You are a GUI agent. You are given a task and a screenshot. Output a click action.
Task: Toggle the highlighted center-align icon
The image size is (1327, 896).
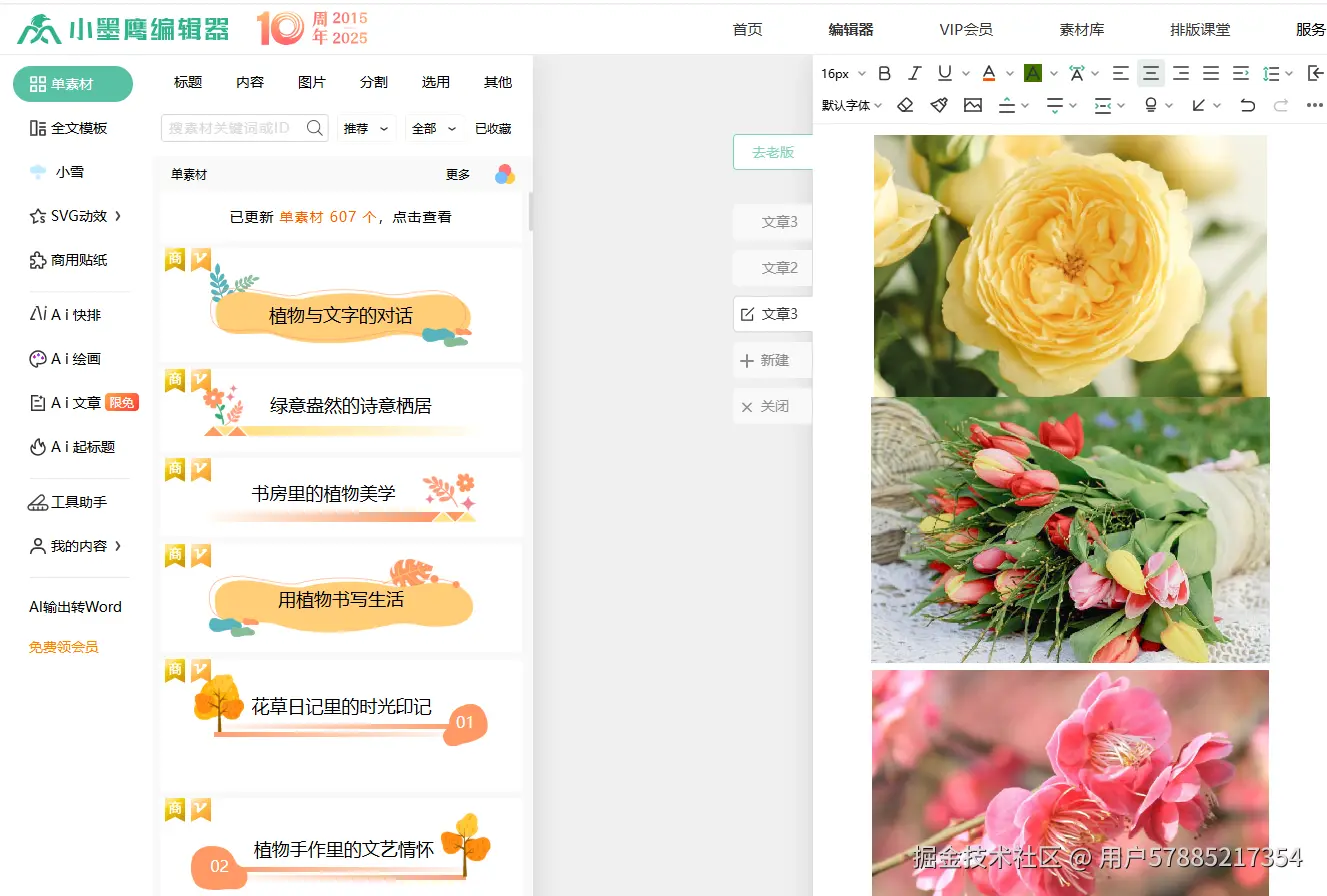[1151, 73]
